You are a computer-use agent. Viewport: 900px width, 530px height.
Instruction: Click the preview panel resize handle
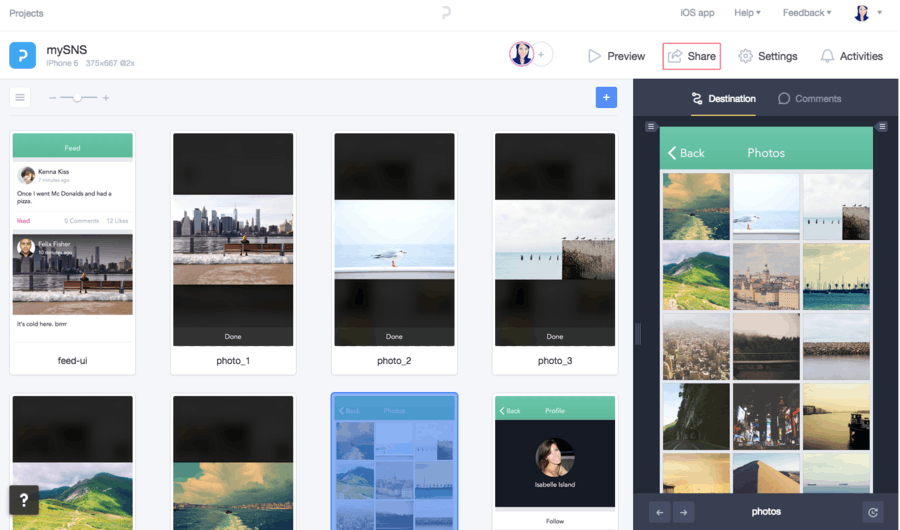pyautogui.click(x=638, y=334)
